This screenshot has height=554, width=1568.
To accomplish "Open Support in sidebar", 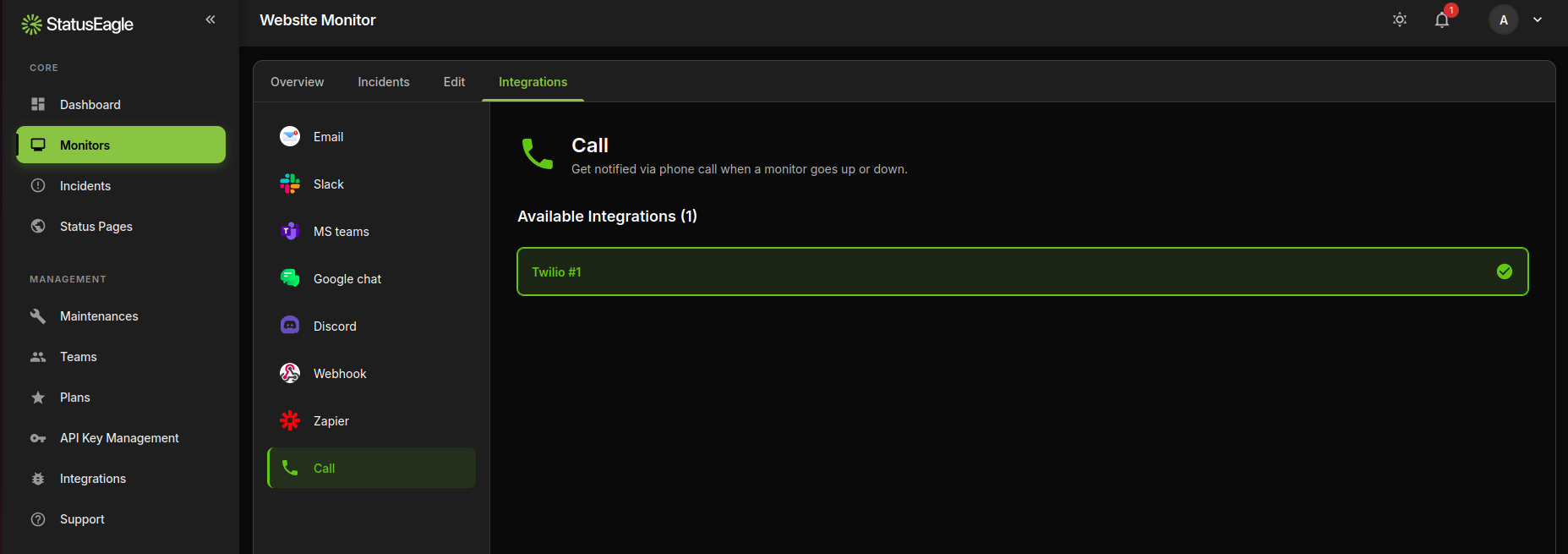I will pos(121,518).
